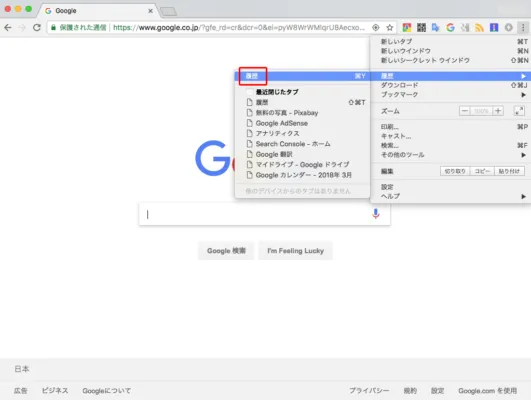Click the Google 検索 button

coord(226,251)
